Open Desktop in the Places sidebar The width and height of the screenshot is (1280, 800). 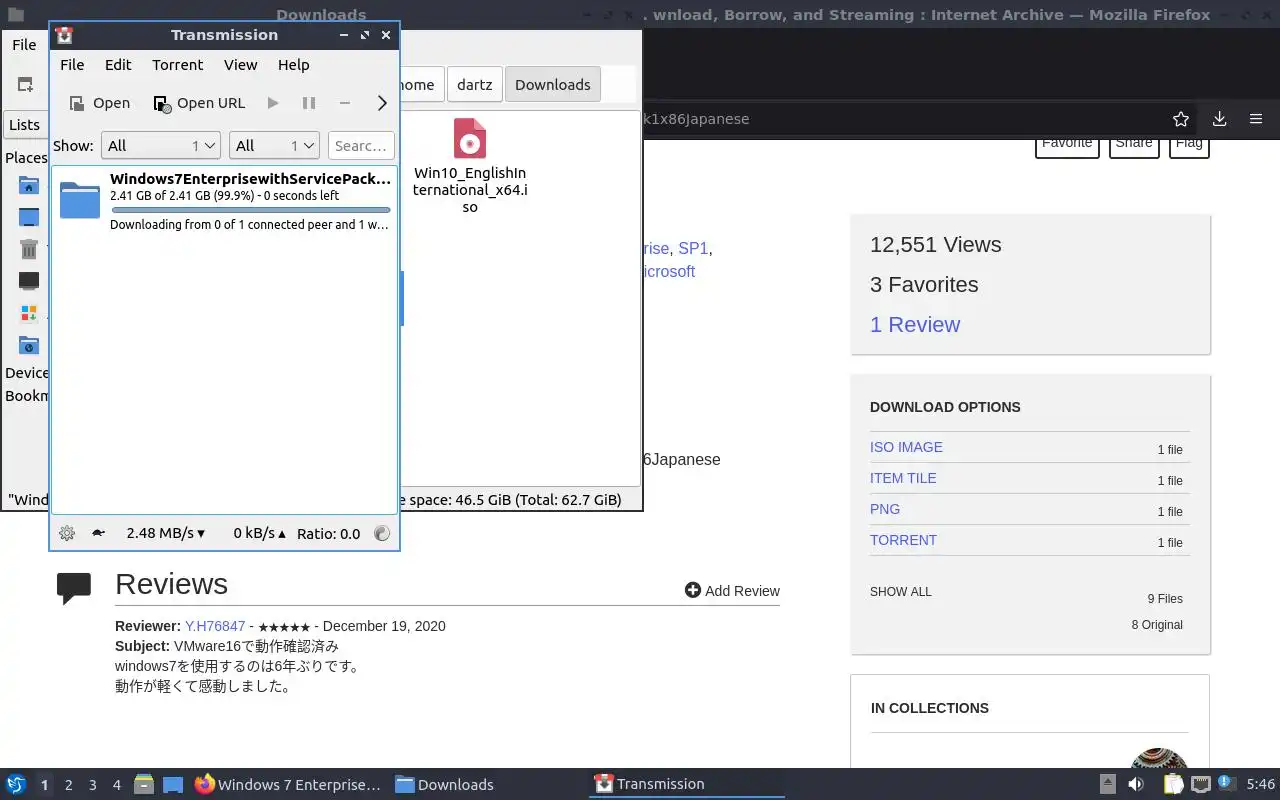[x=29, y=217]
